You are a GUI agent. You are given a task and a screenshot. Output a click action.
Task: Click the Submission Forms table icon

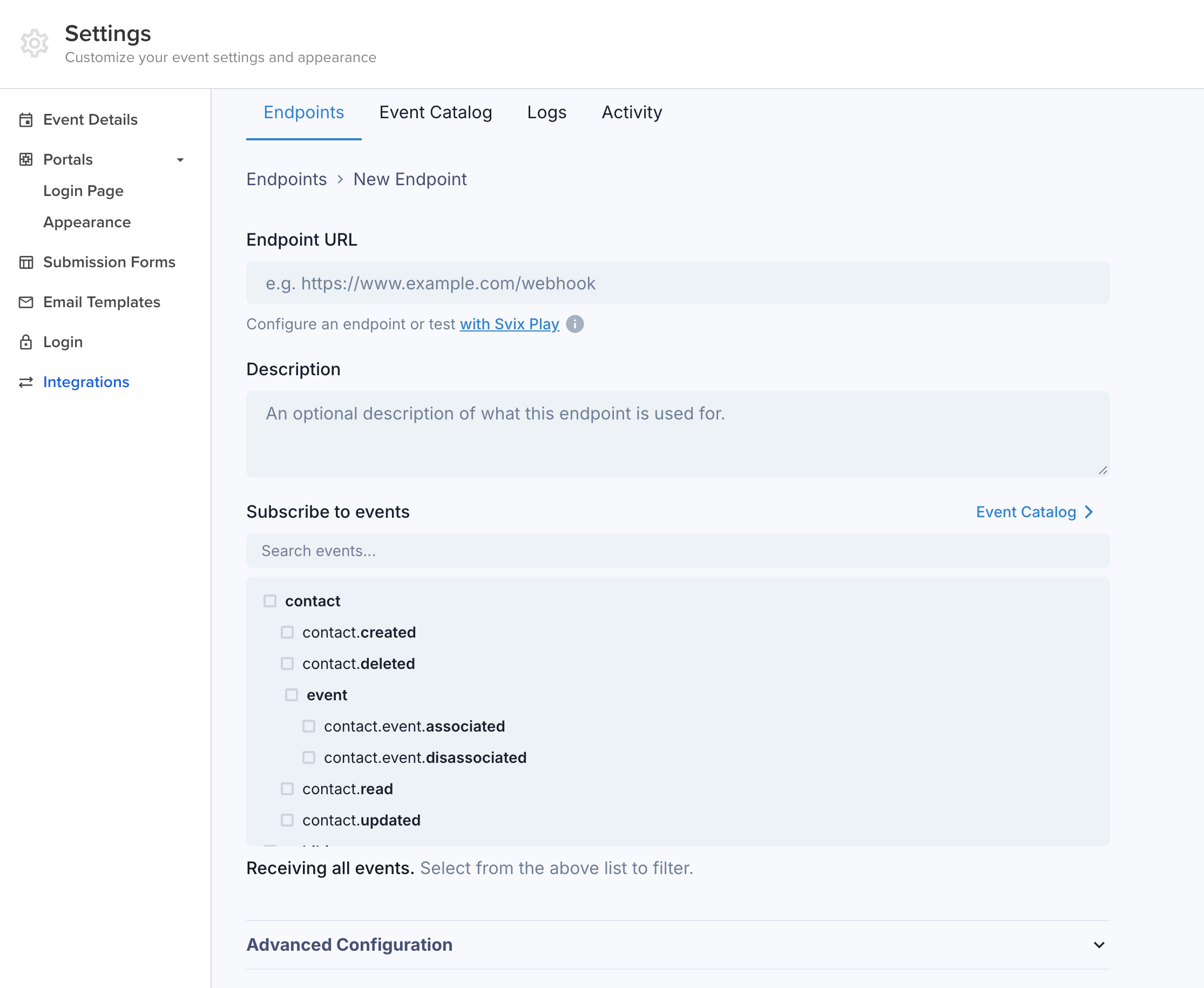[25, 262]
